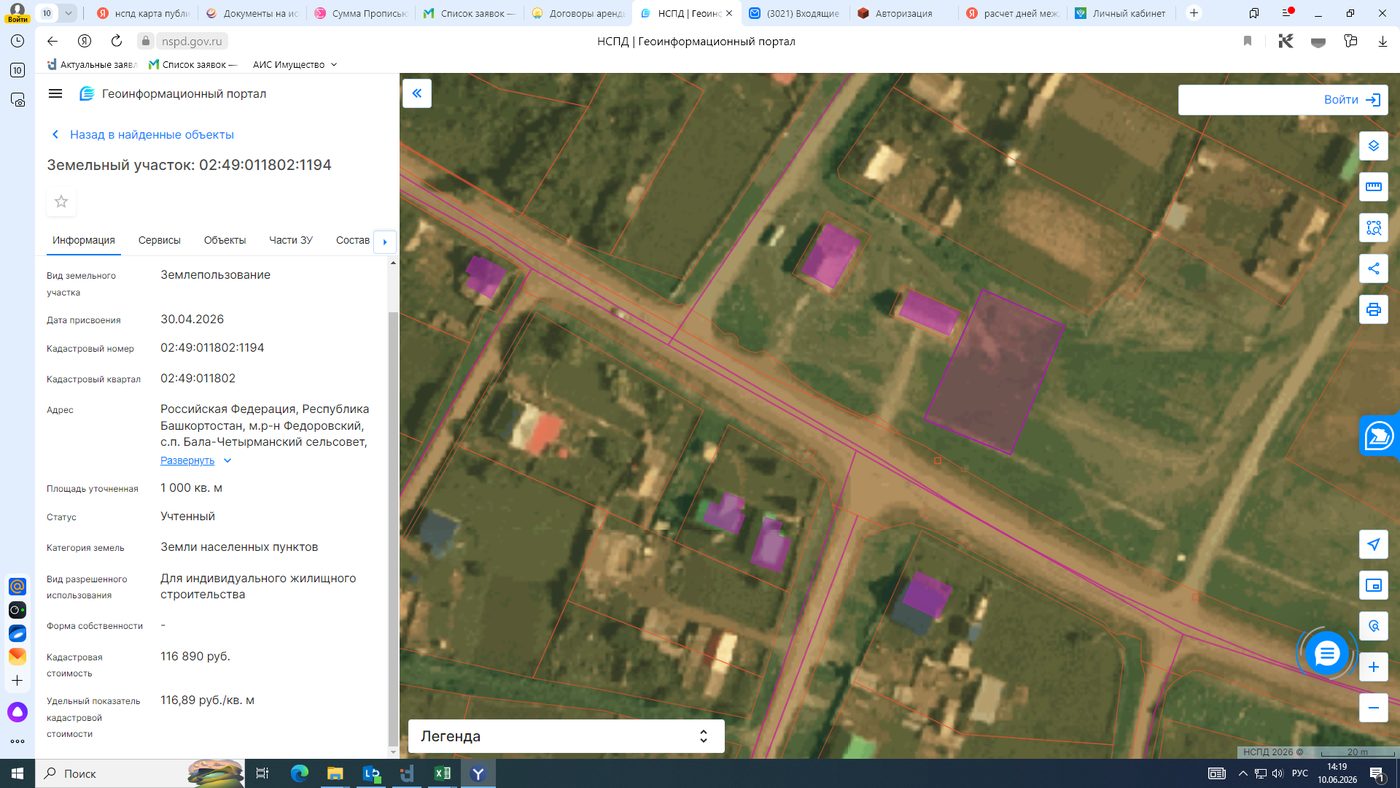Print the map with printer icon

pyautogui.click(x=1373, y=309)
